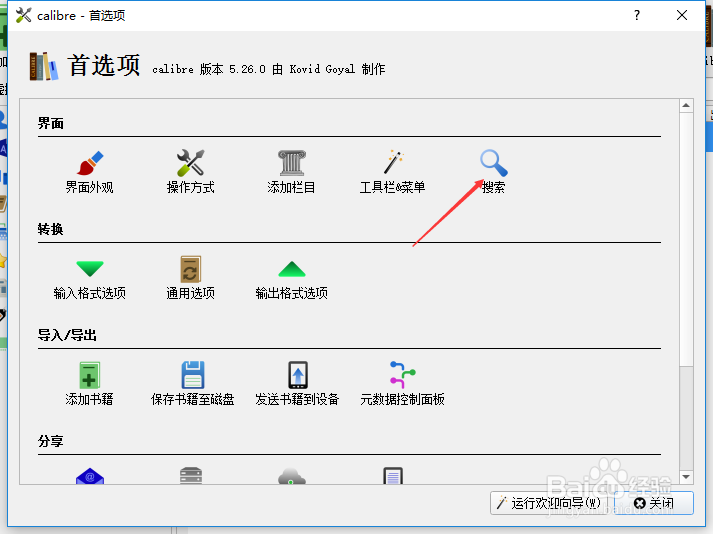This screenshot has height=534, width=713.
Task: Open 操作方式 behavior settings
Action: (x=191, y=171)
